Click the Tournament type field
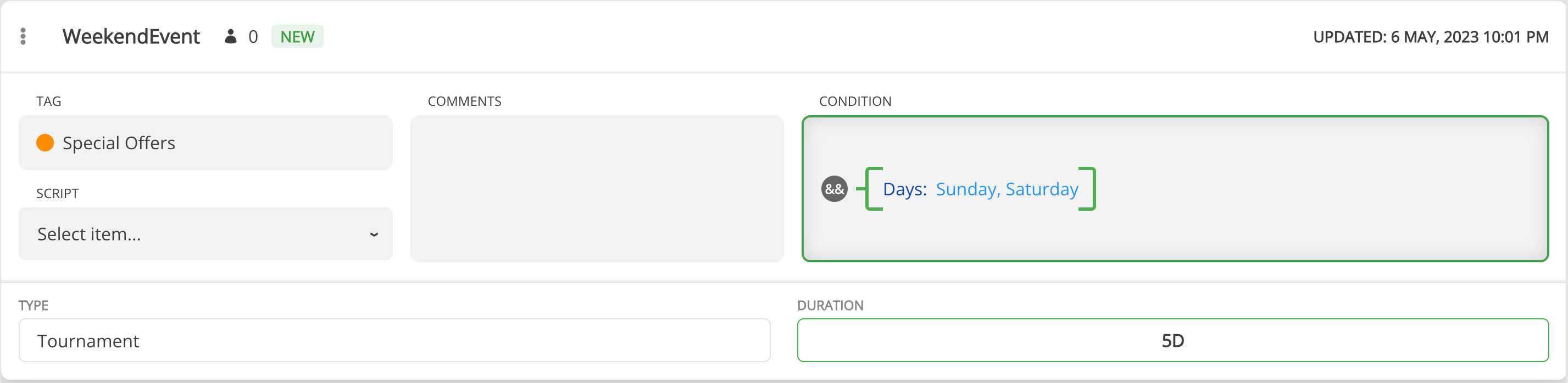1568x383 pixels. [394, 340]
